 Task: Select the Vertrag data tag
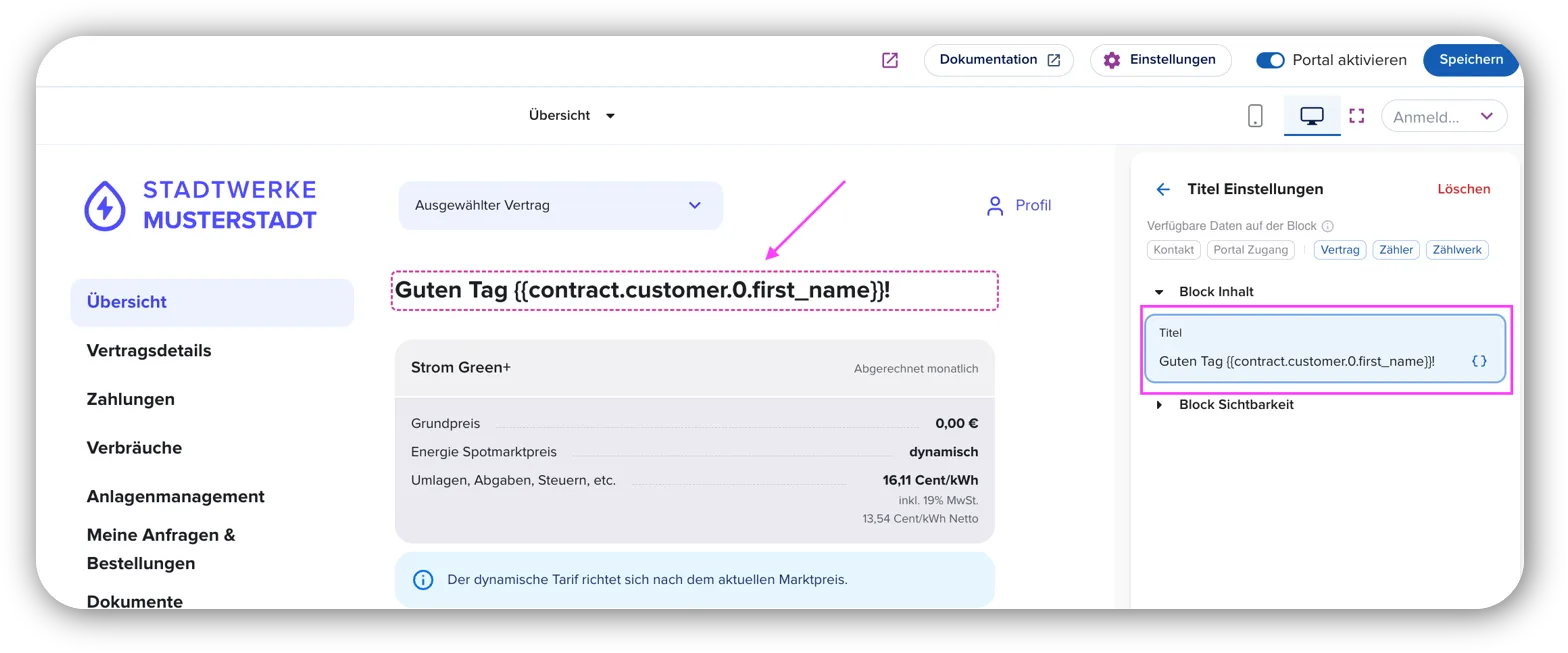tap(1340, 250)
